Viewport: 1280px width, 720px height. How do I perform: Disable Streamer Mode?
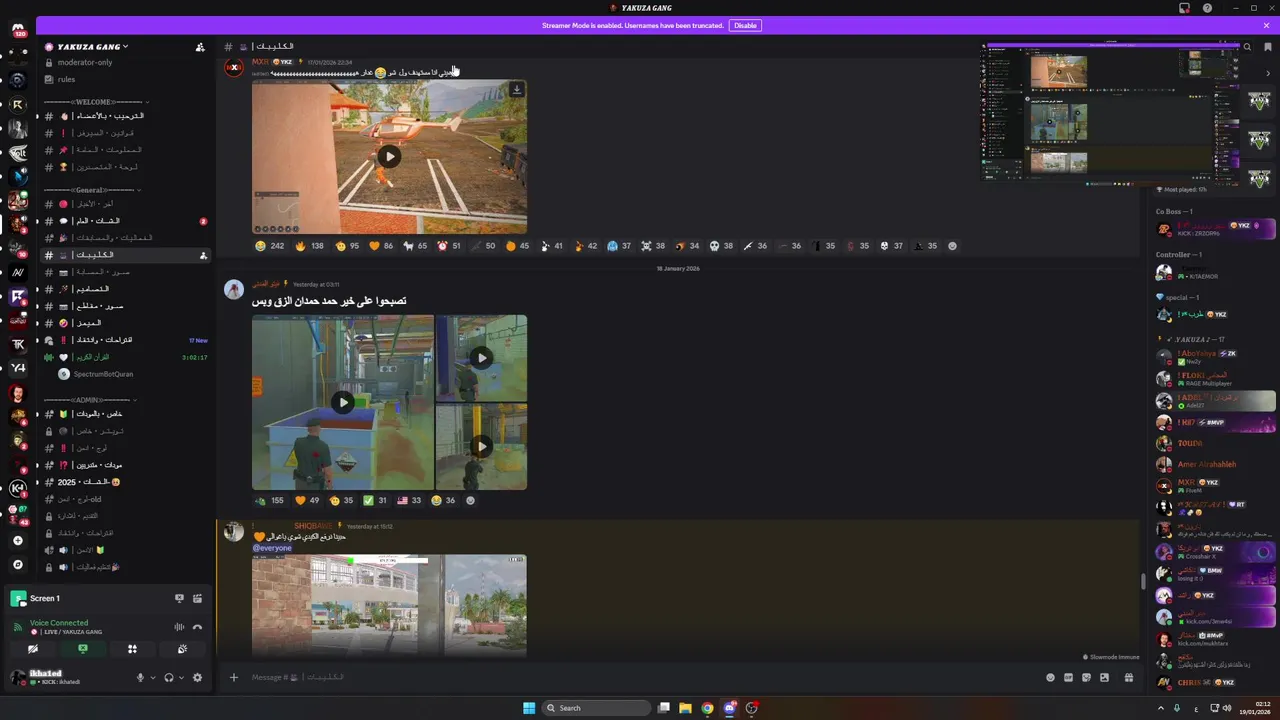click(745, 25)
